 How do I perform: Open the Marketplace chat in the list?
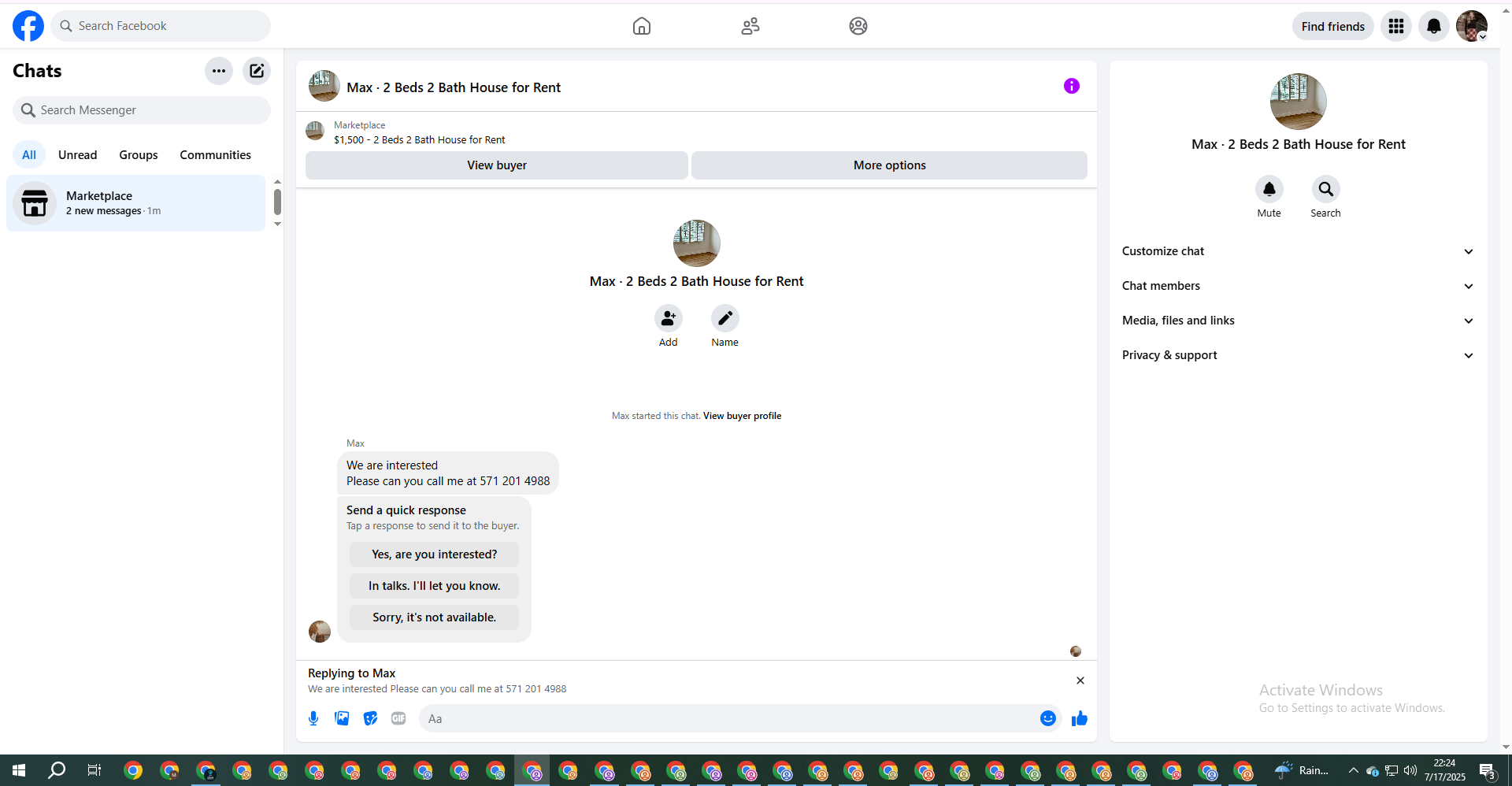(136, 203)
